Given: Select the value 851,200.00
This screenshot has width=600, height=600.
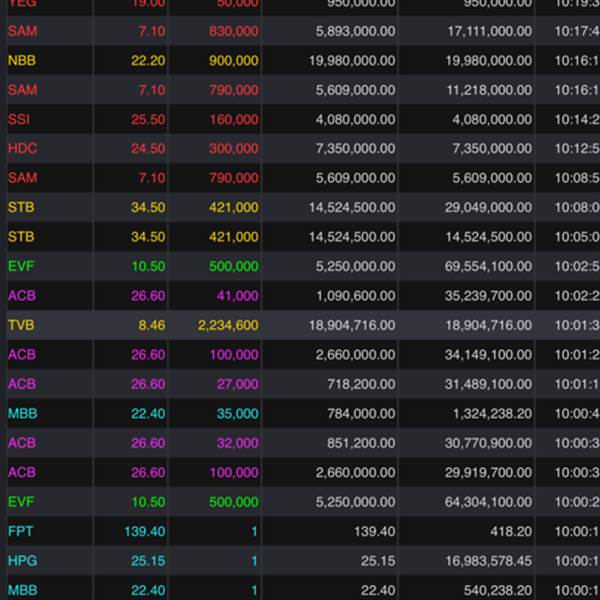Looking at the screenshot, I should (361, 443).
